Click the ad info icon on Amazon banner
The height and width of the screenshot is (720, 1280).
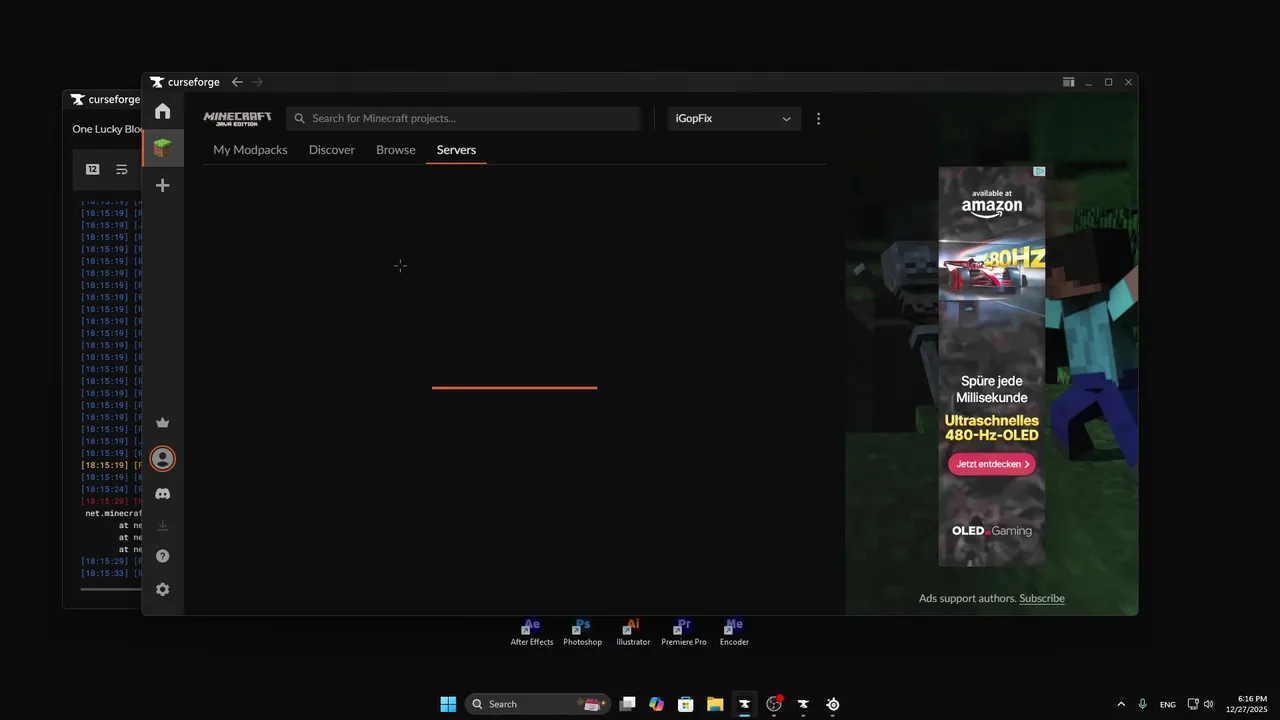tap(1039, 171)
